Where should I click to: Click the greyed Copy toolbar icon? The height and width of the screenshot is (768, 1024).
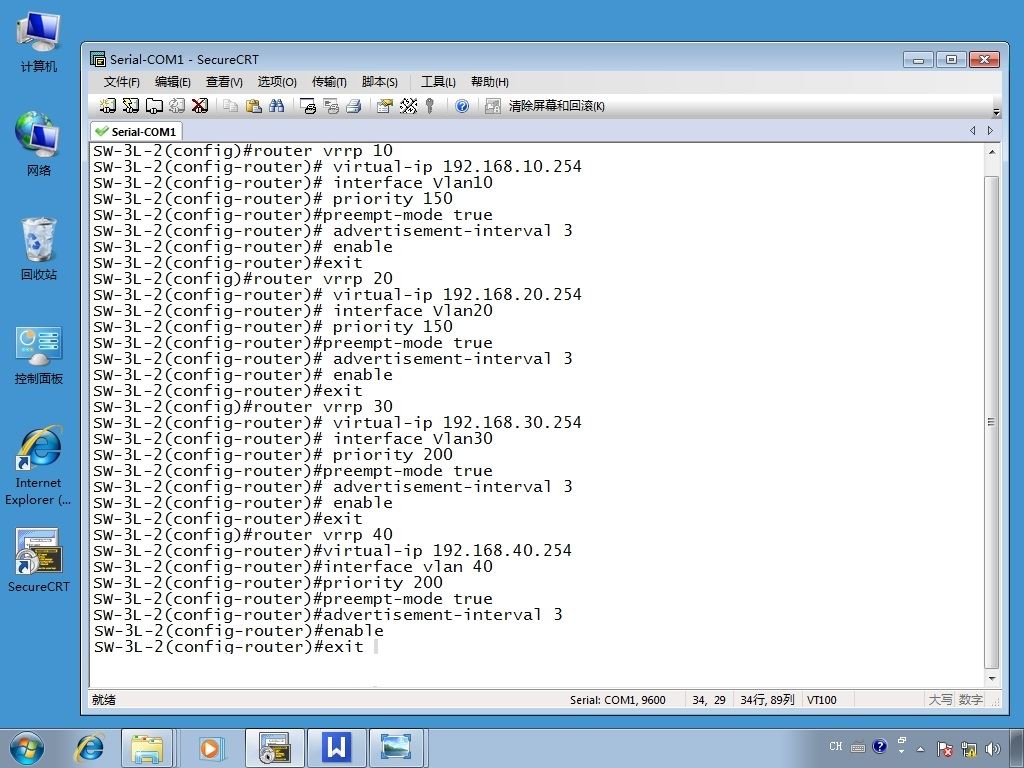[x=230, y=106]
